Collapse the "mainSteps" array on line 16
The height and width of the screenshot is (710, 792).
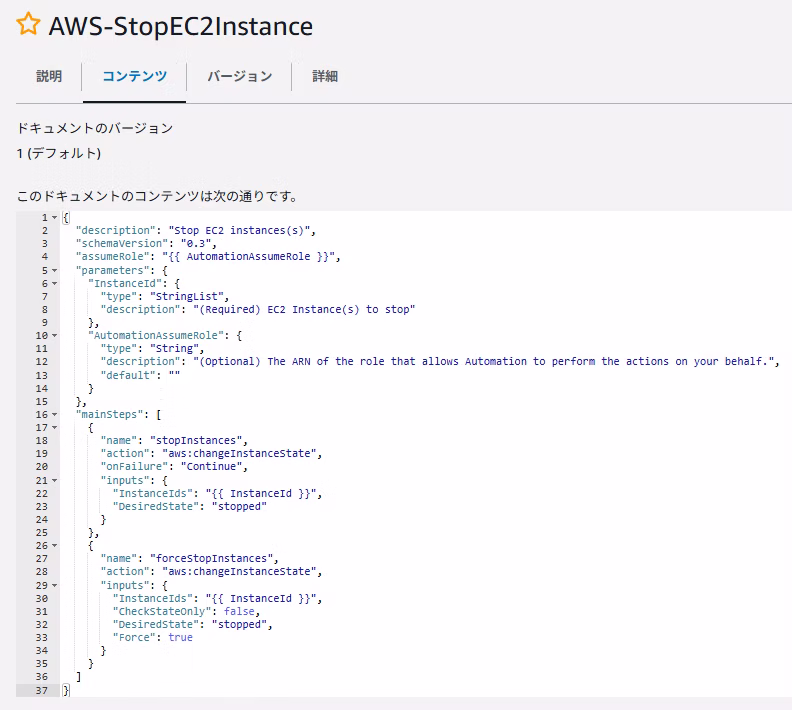click(55, 415)
